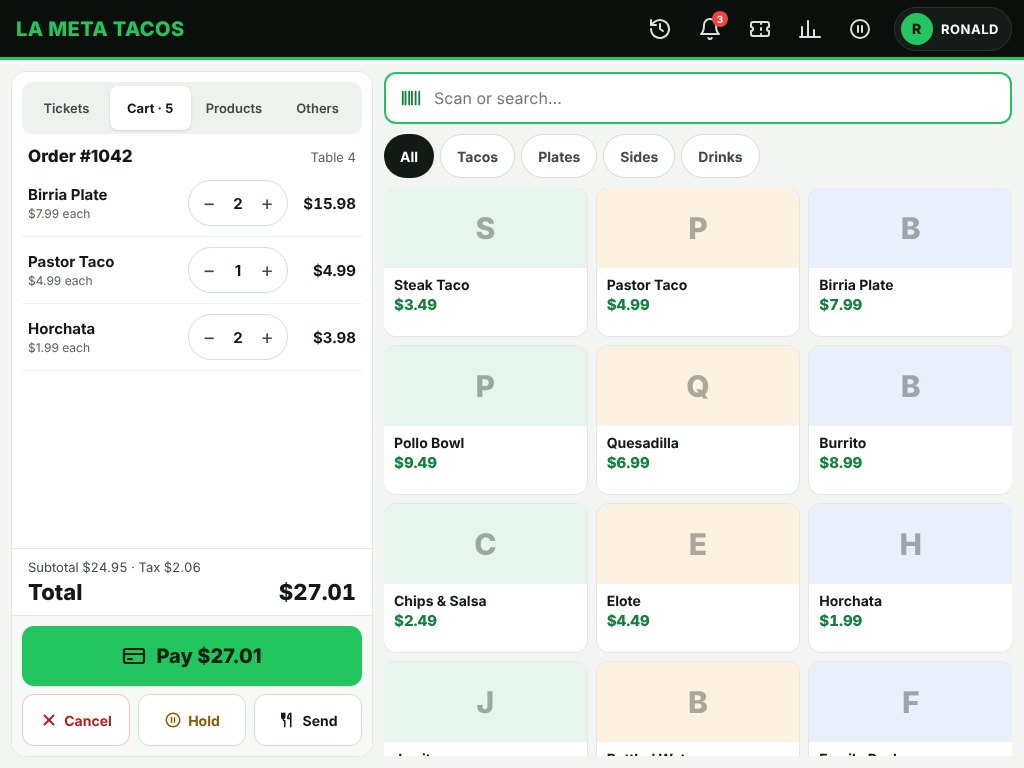Cancel the current order

[x=76, y=720]
